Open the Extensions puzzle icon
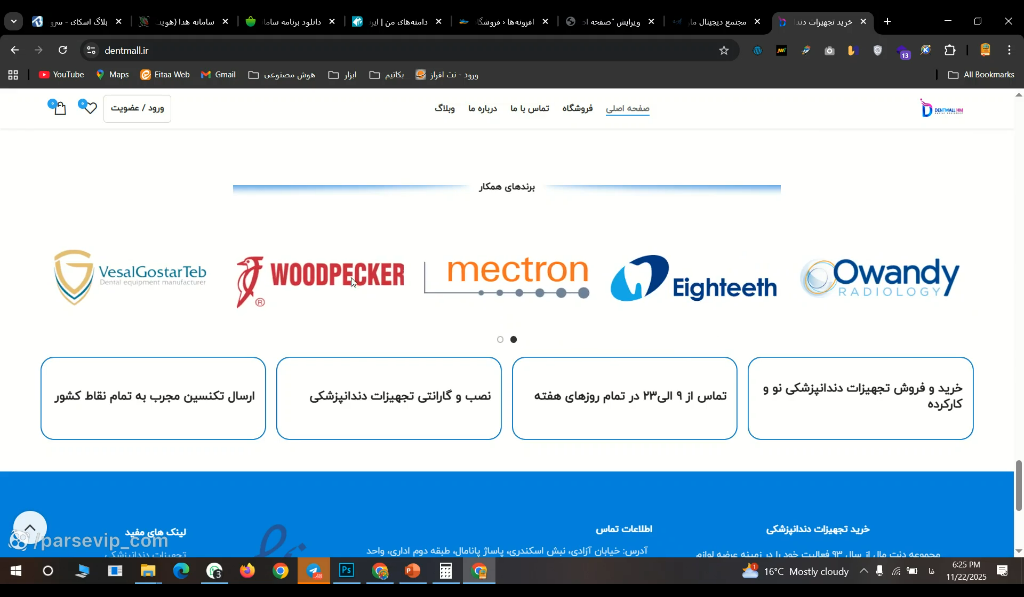This screenshot has height=597, width=1024. point(950,50)
